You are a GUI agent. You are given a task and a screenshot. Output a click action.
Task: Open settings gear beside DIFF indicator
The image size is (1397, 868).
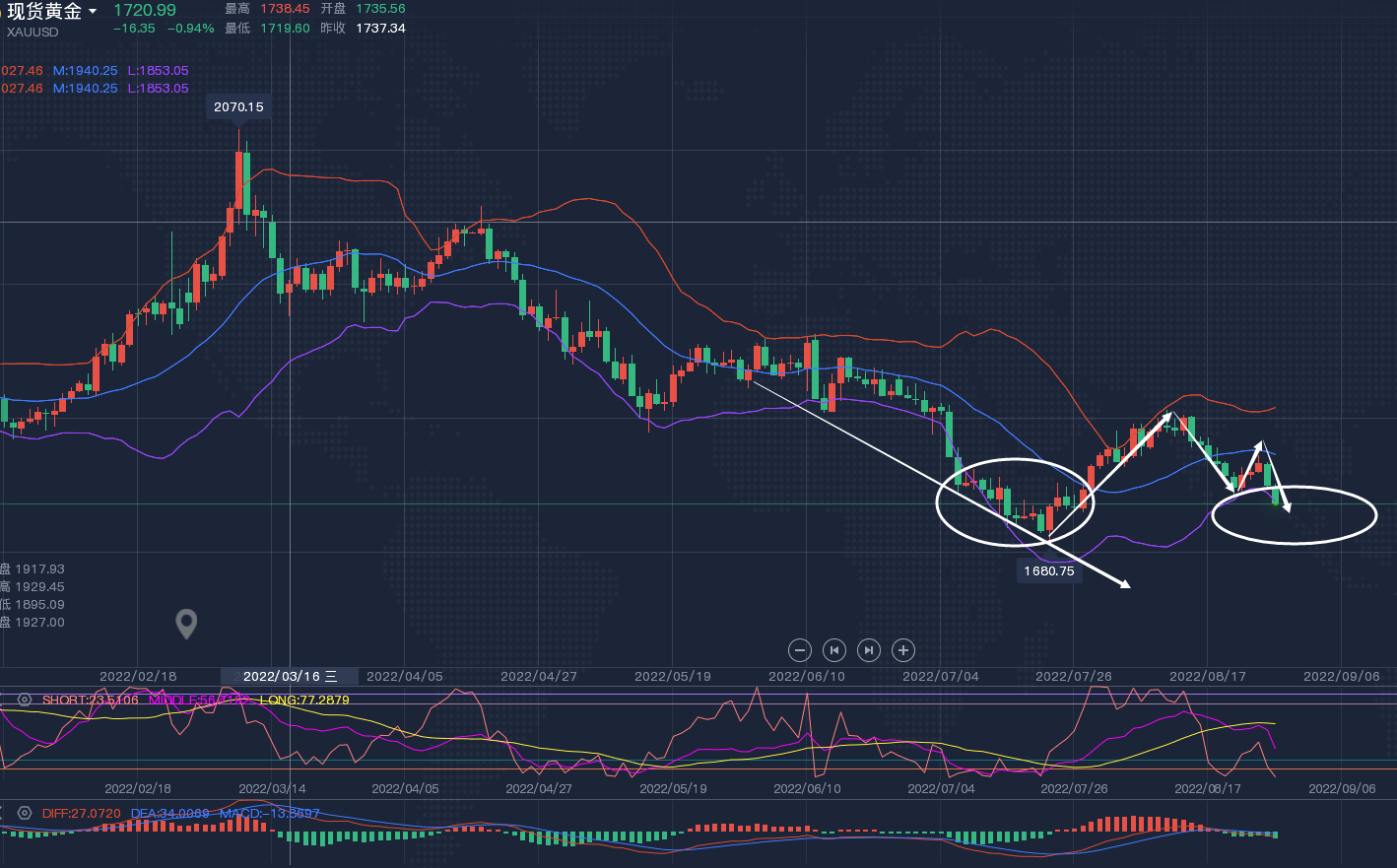click(25, 814)
